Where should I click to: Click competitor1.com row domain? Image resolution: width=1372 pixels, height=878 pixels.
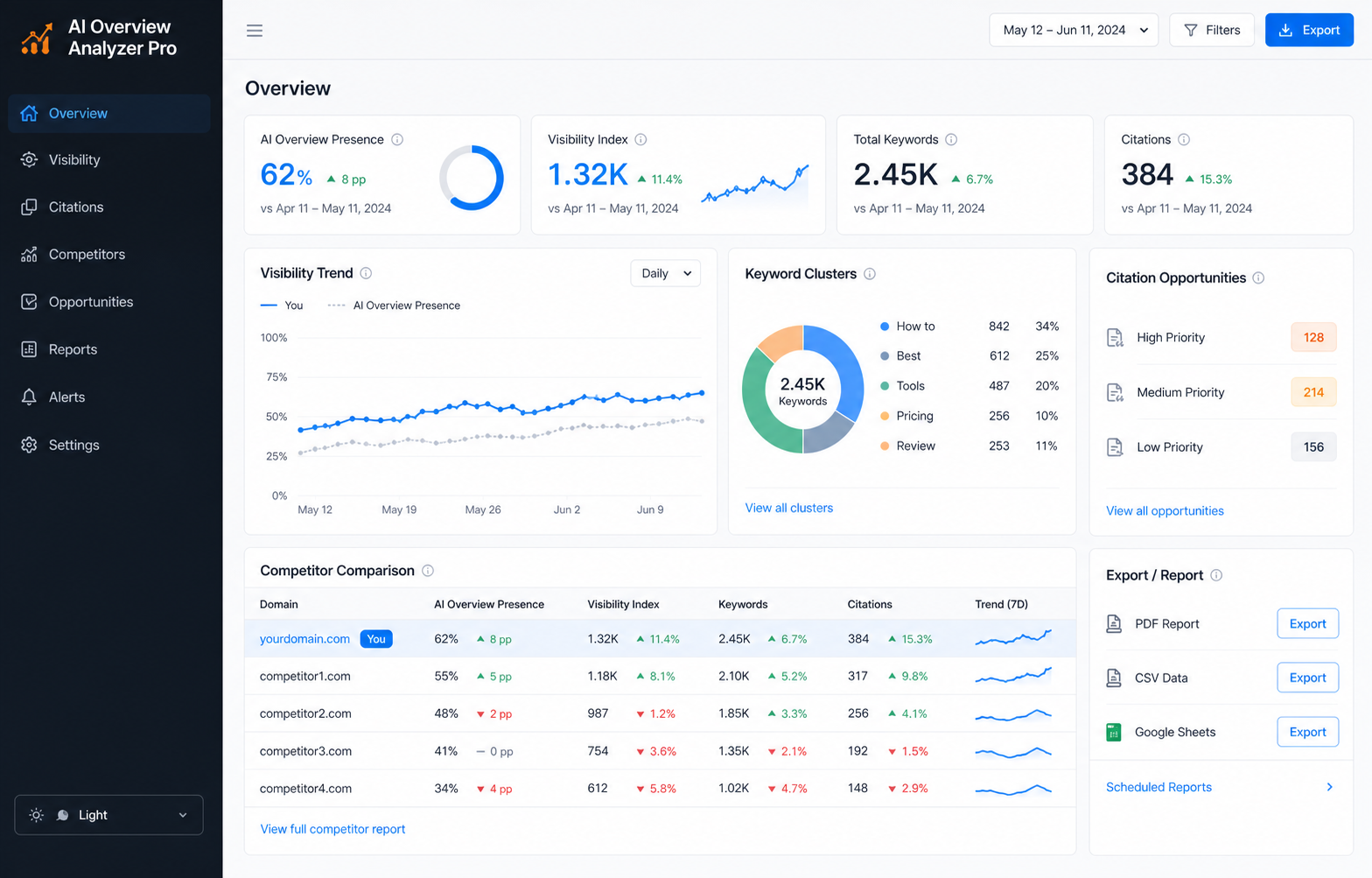tap(305, 677)
